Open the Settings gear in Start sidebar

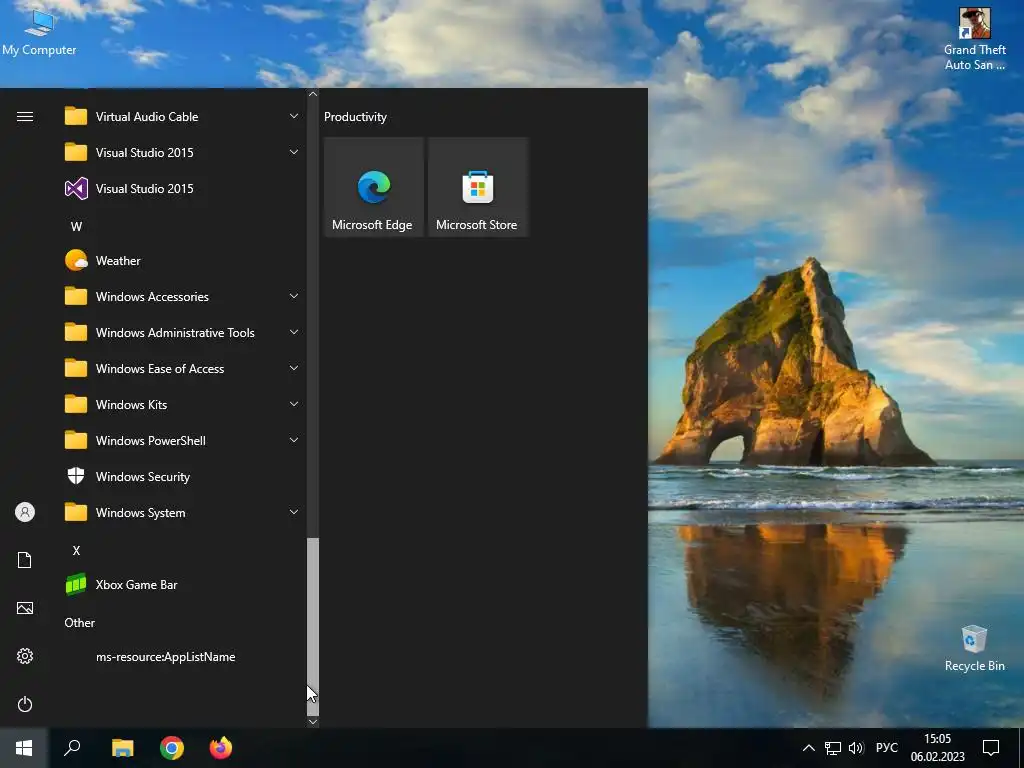click(x=25, y=656)
